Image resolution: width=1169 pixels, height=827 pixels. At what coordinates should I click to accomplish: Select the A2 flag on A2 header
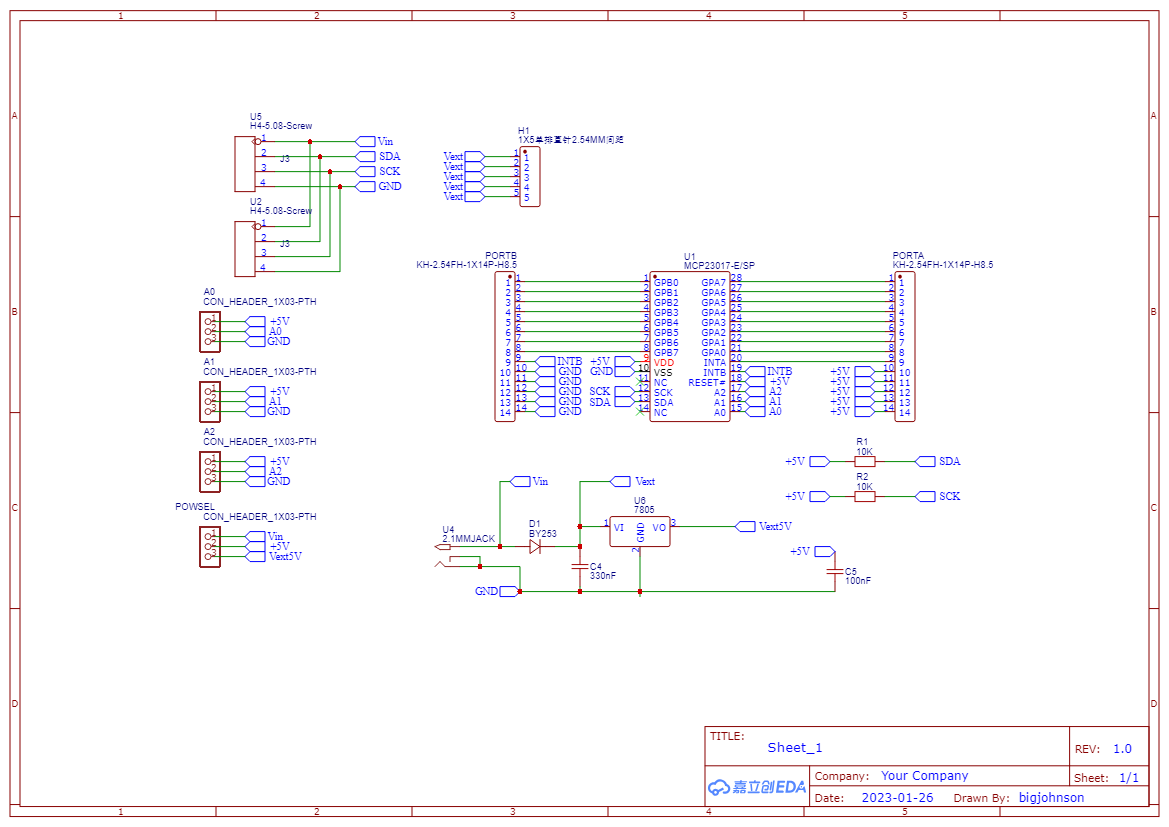(x=256, y=472)
